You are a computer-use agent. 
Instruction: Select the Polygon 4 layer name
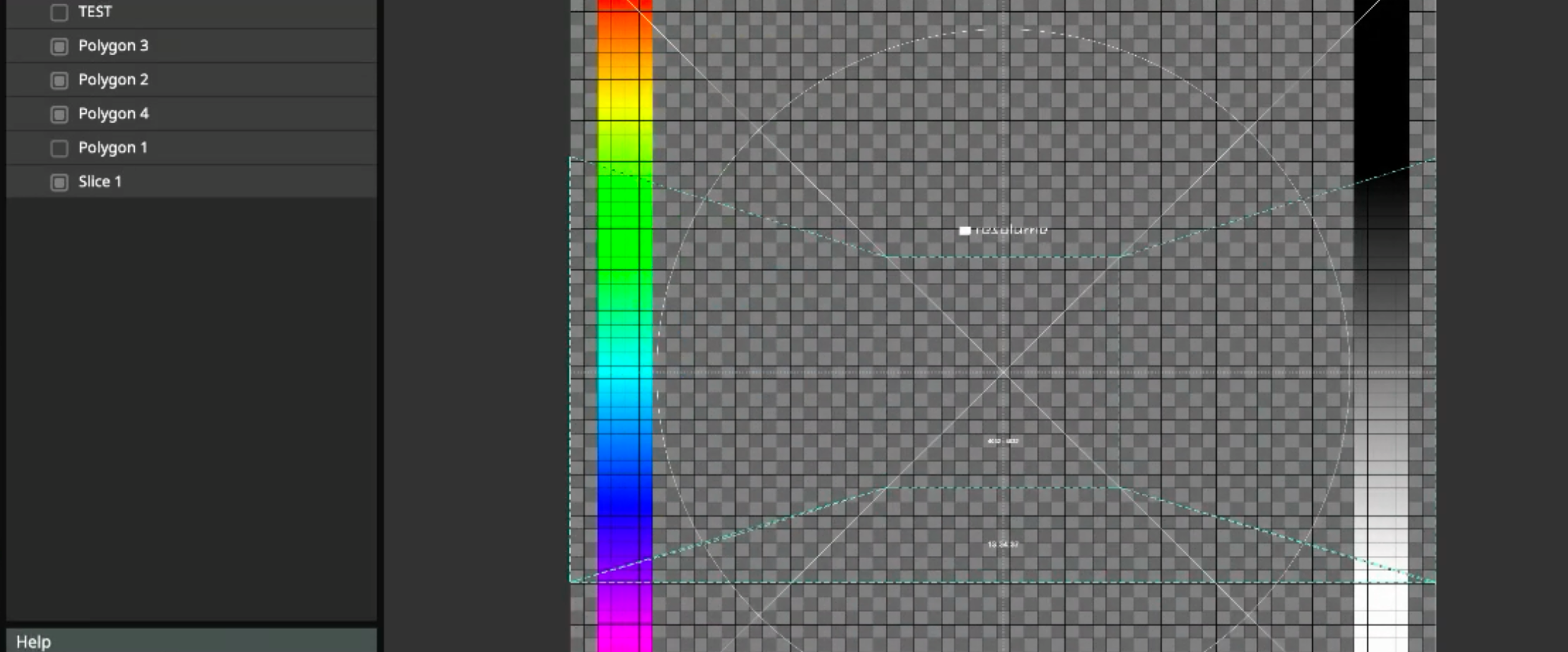(113, 114)
